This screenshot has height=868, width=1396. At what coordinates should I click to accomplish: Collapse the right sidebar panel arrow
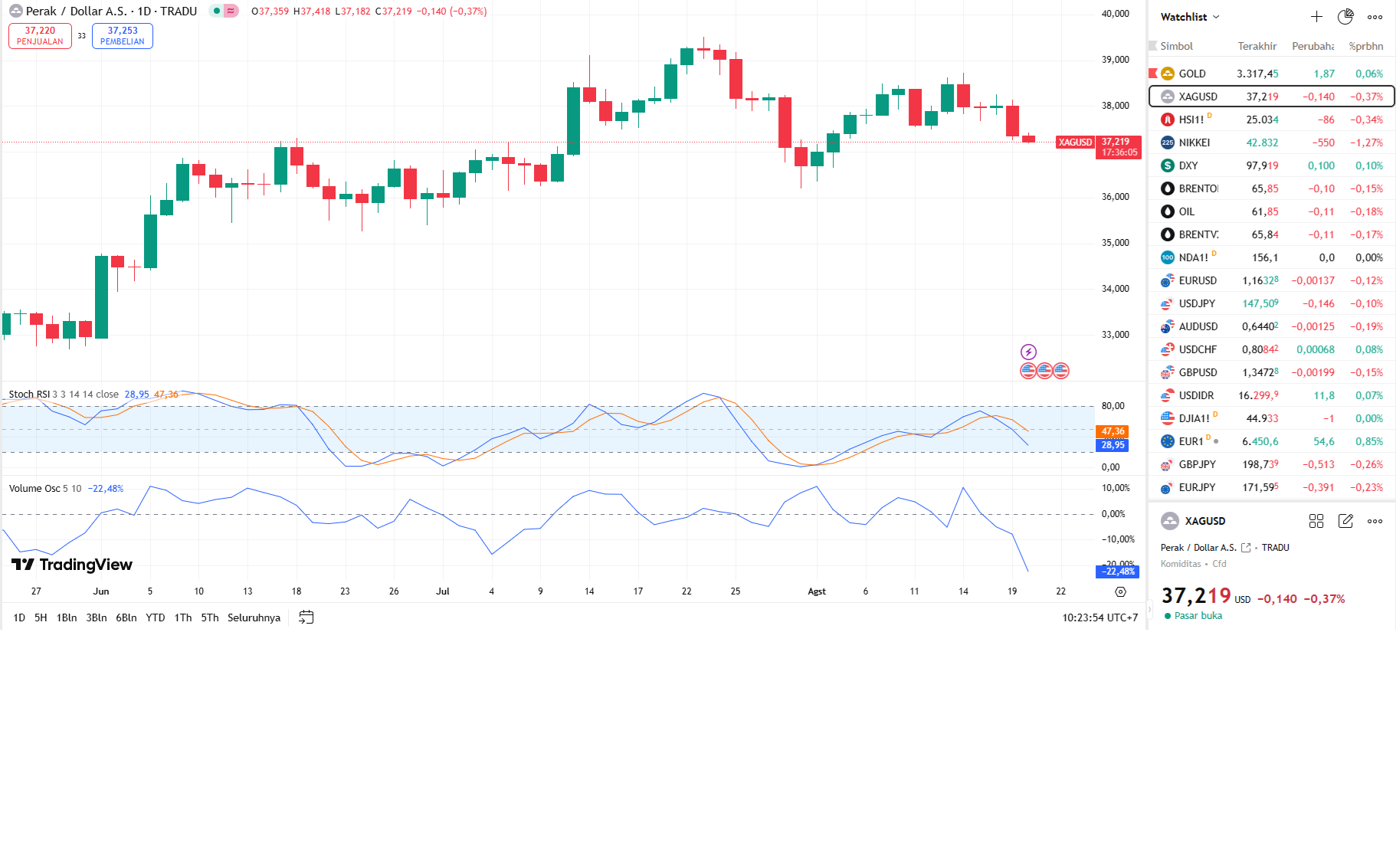point(1149,609)
